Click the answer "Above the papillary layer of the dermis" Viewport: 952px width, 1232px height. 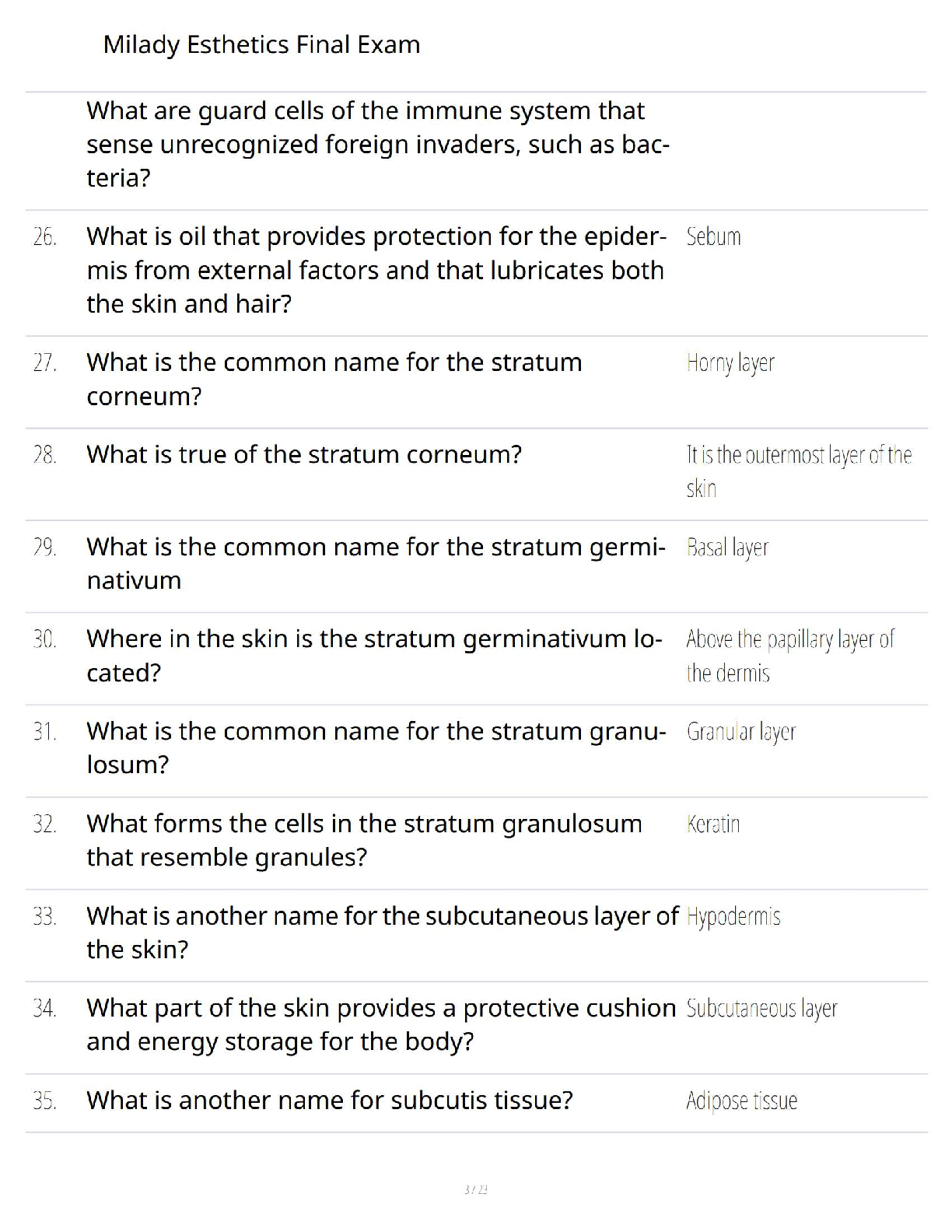pyautogui.click(x=789, y=656)
